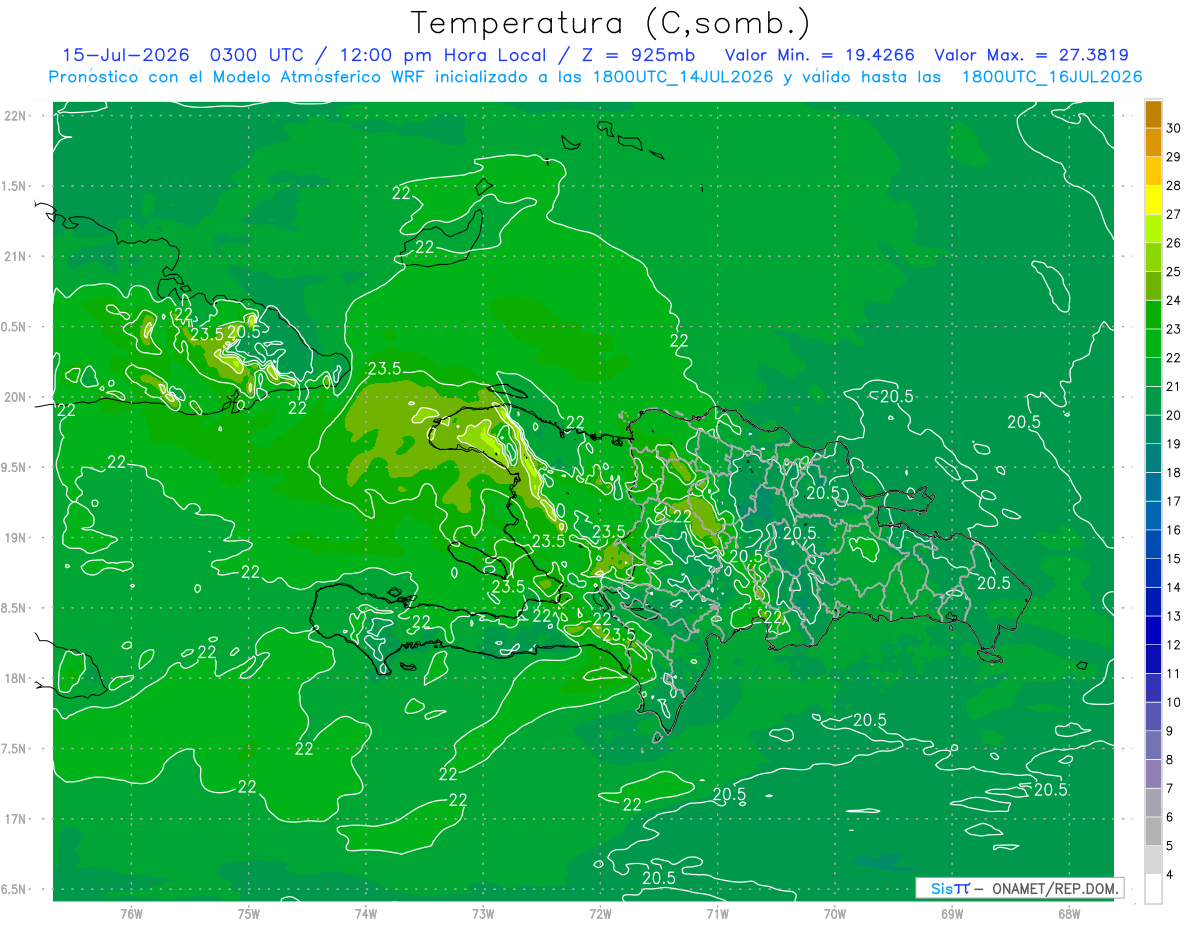Click the '70W' longitude axis label

pyautogui.click(x=834, y=914)
